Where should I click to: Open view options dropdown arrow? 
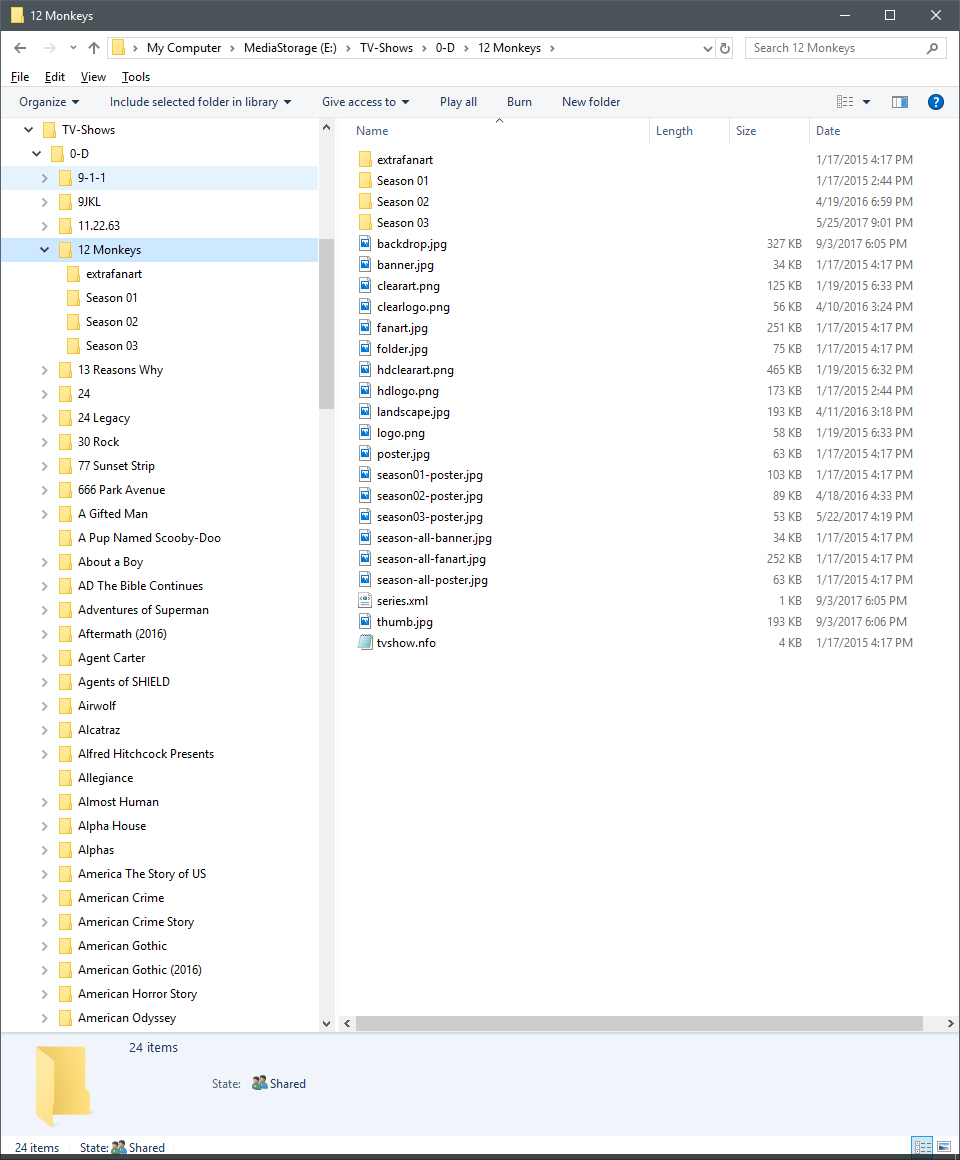[866, 102]
